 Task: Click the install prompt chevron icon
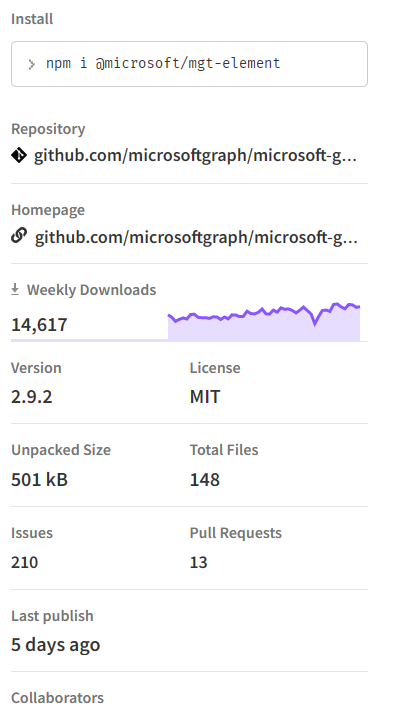coord(32,64)
